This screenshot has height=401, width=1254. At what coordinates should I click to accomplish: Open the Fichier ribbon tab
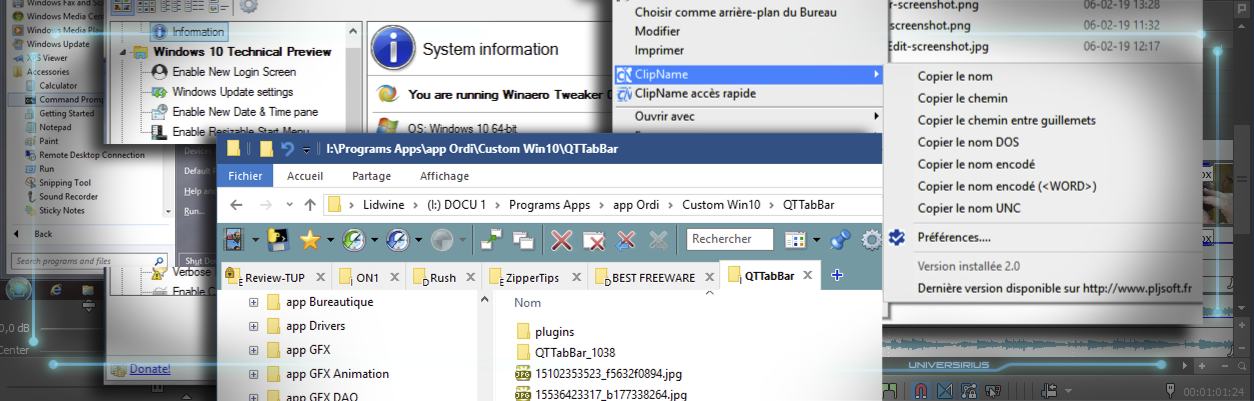click(x=244, y=176)
